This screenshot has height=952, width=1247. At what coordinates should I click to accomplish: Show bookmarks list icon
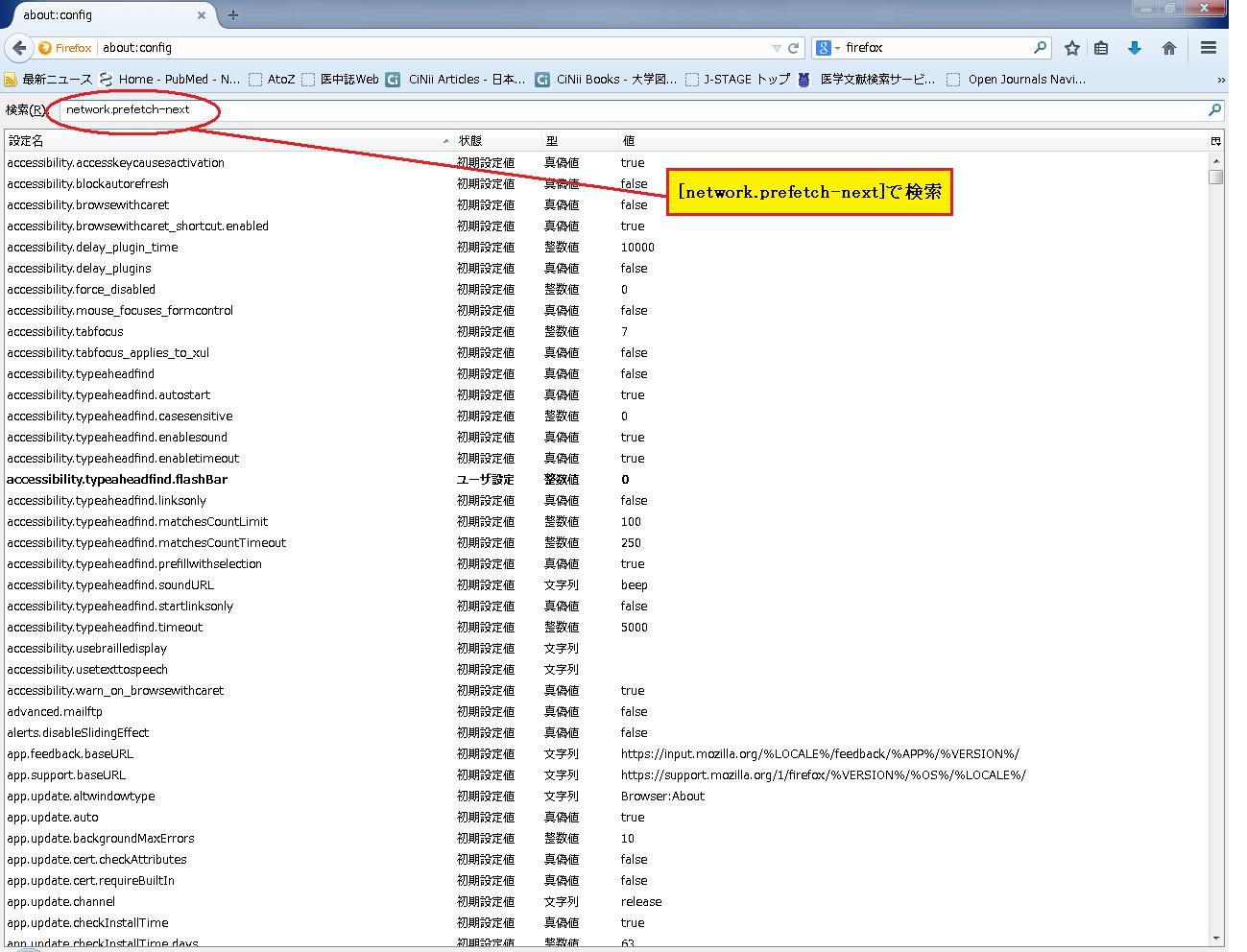click(1101, 48)
